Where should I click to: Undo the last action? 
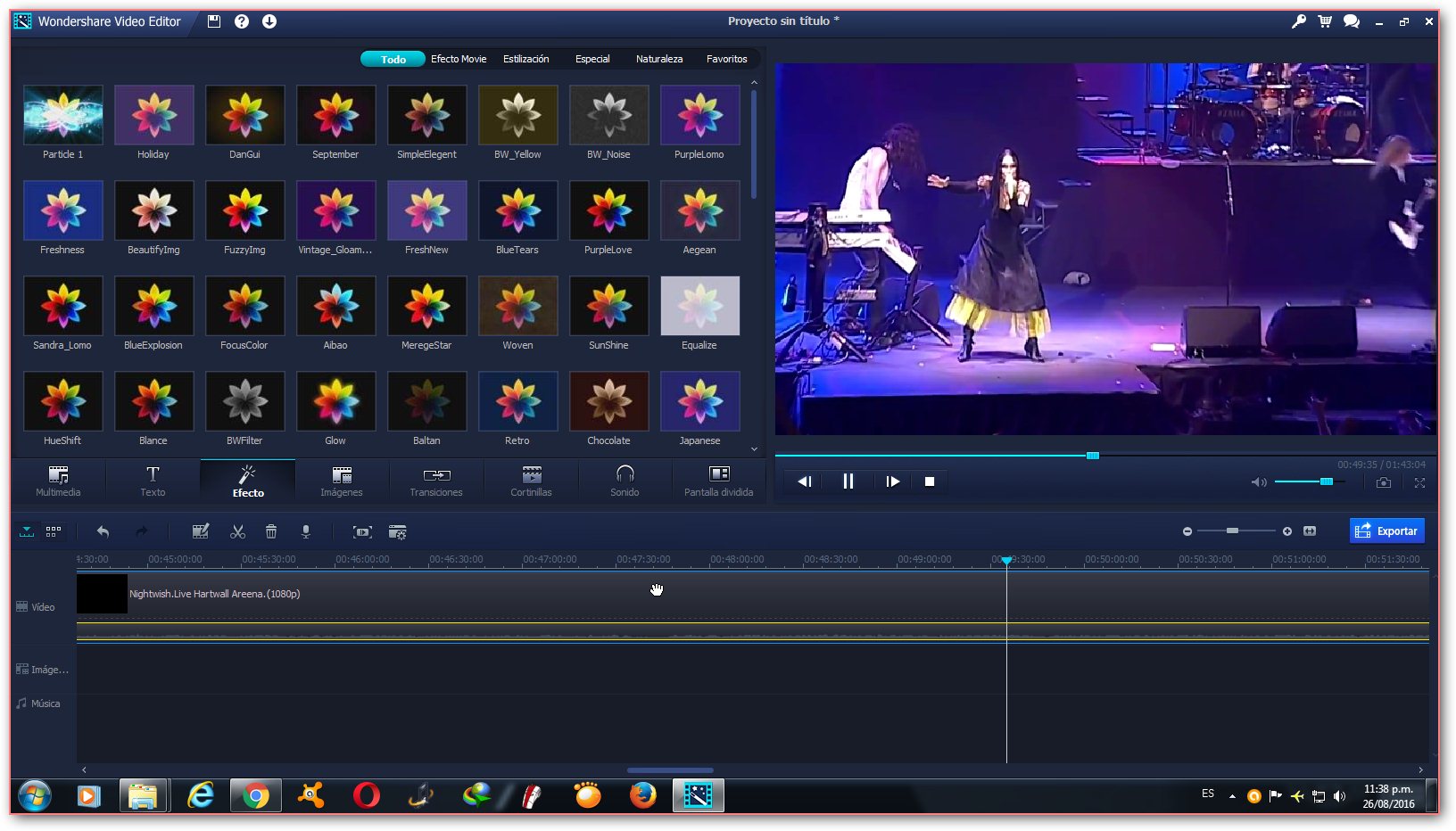tap(103, 531)
